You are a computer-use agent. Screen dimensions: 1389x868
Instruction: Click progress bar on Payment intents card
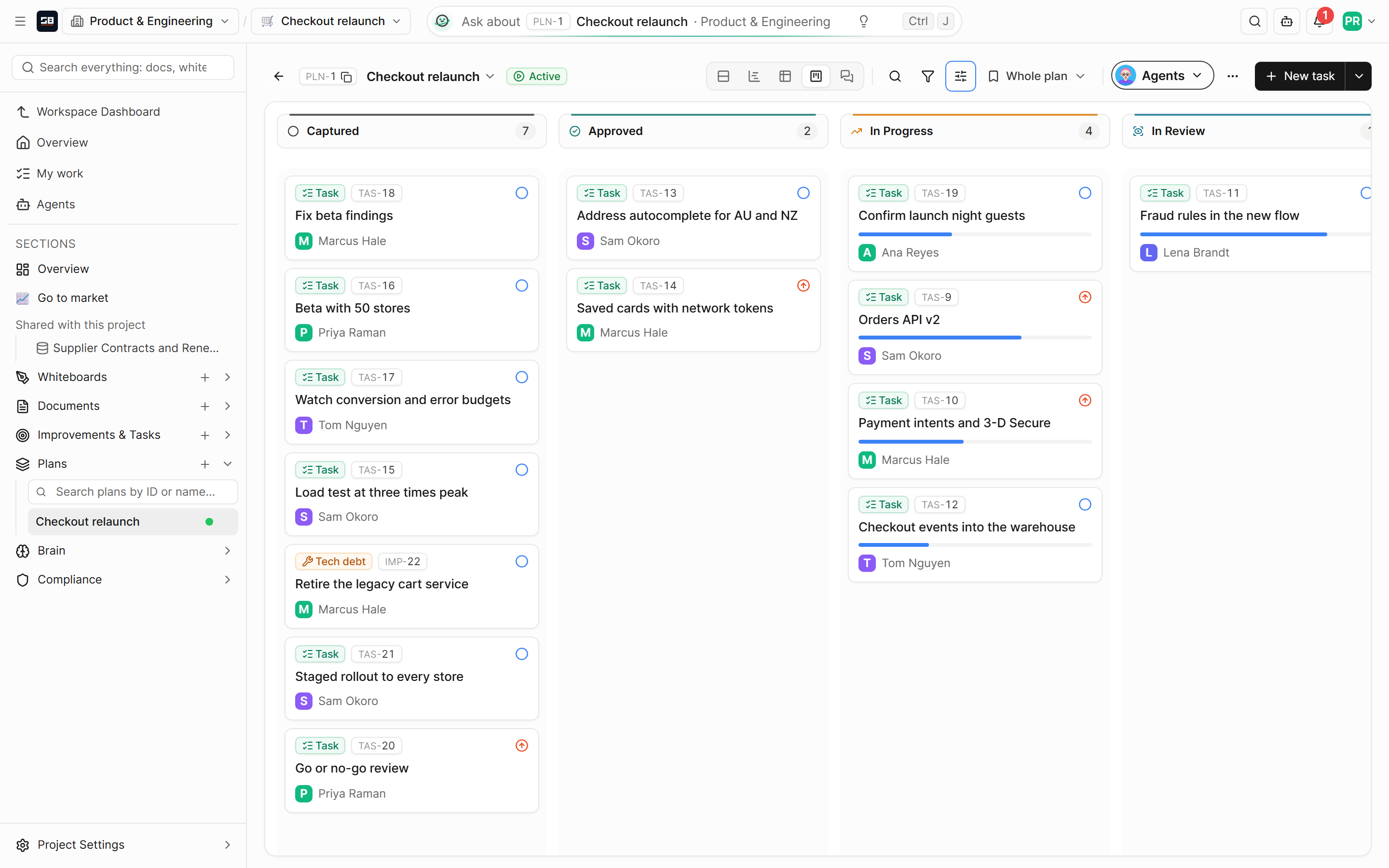coord(975,441)
